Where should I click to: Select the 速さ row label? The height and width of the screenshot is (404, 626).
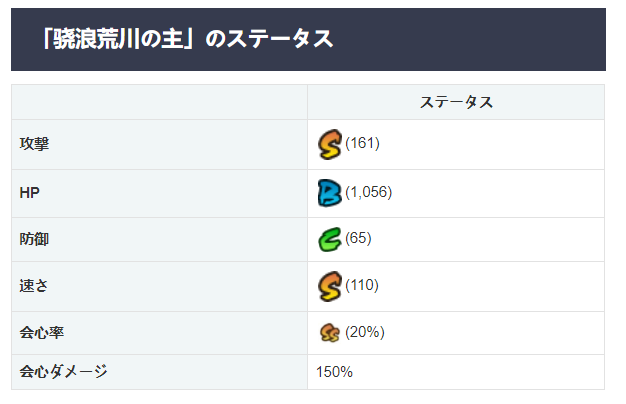34,286
